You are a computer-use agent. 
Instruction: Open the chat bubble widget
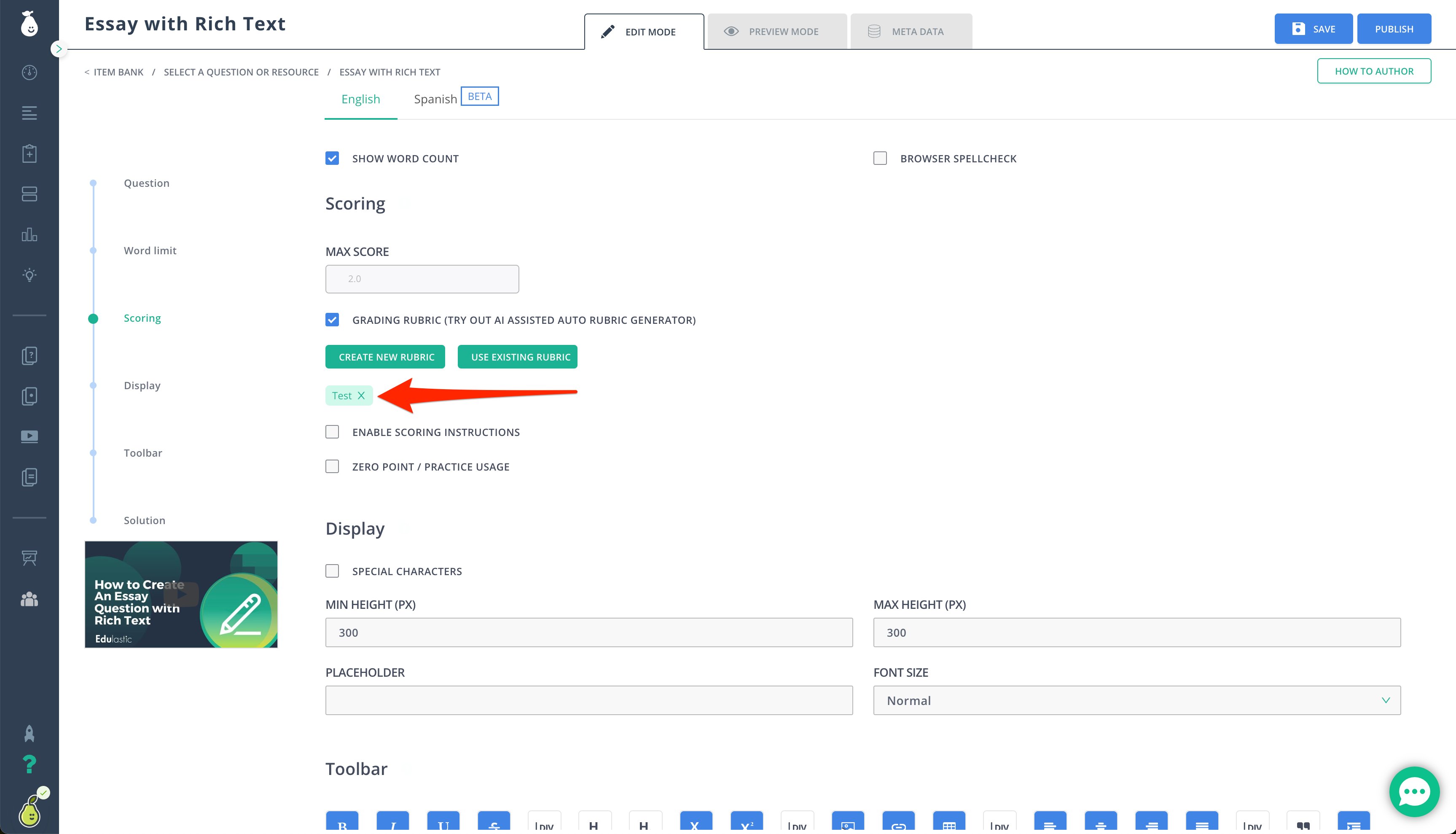[1414, 791]
